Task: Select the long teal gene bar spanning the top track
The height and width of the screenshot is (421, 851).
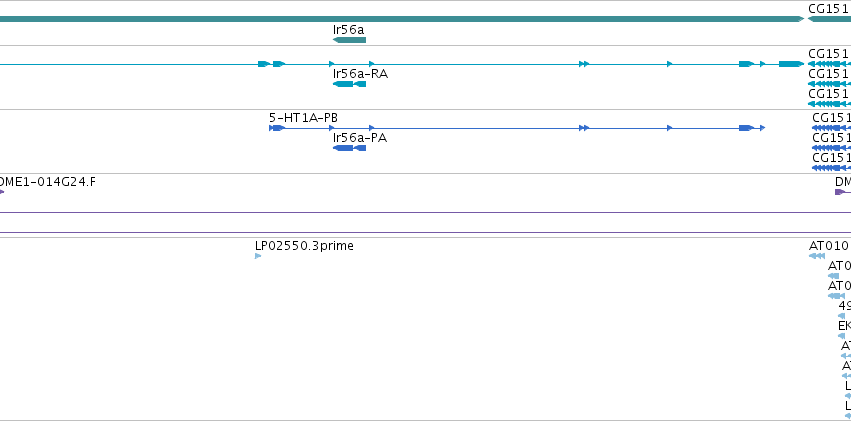Action: 402,19
